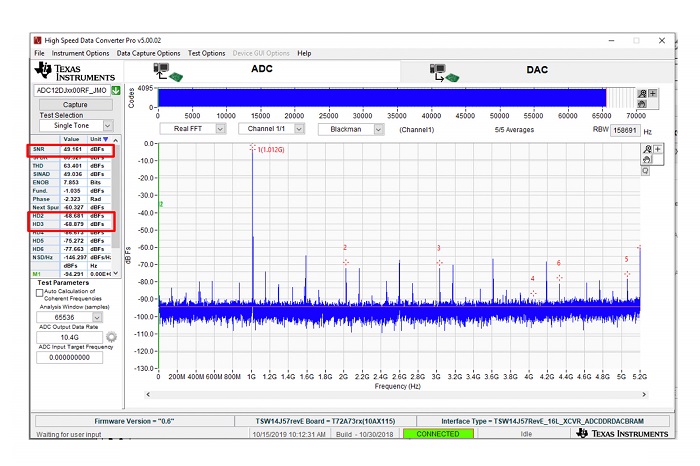Select the hand pan tool on the FFT plot
The height and width of the screenshot is (466, 700).
click(647, 159)
